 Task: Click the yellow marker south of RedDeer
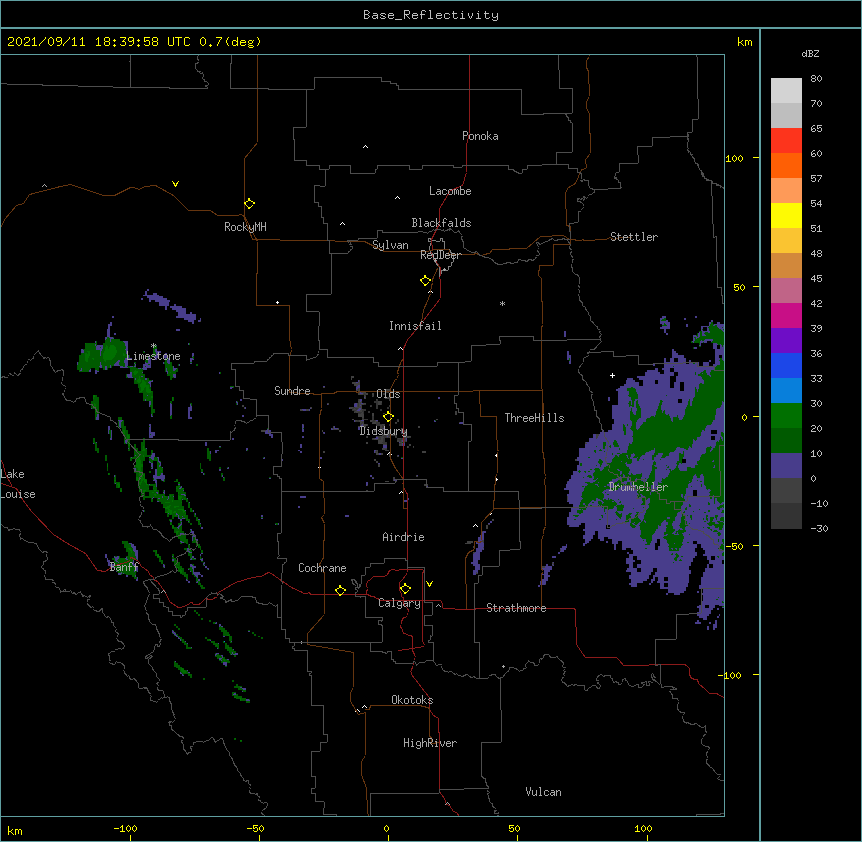tap(425, 281)
